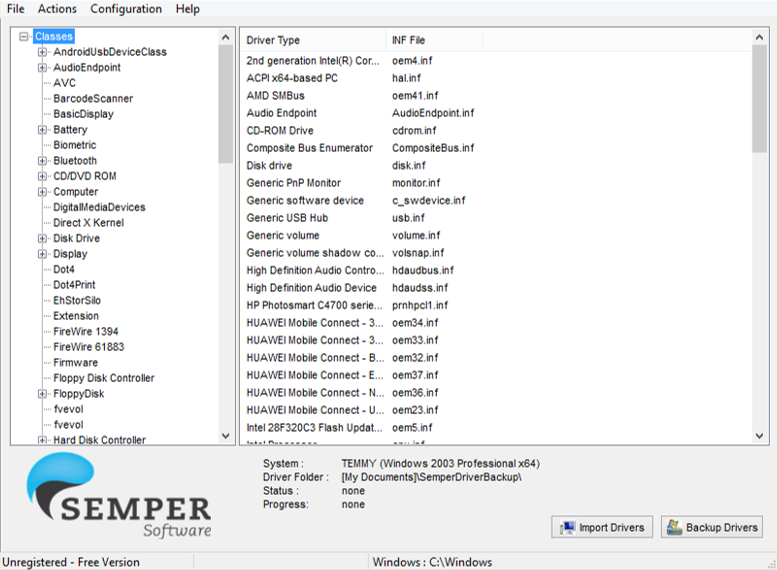Select Dot4 class entry

tap(64, 269)
